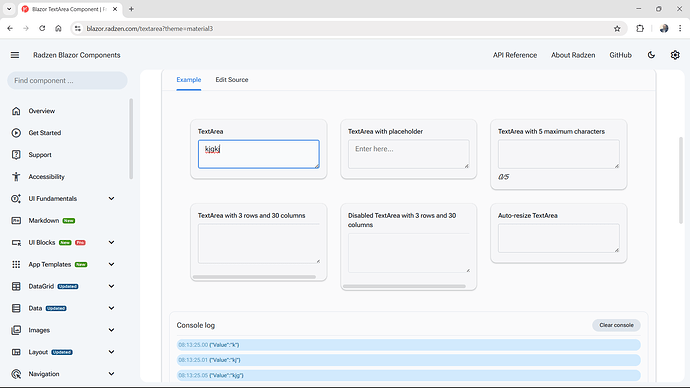Click horizontal scrollbar under Disabled TextArea card

click(404, 286)
